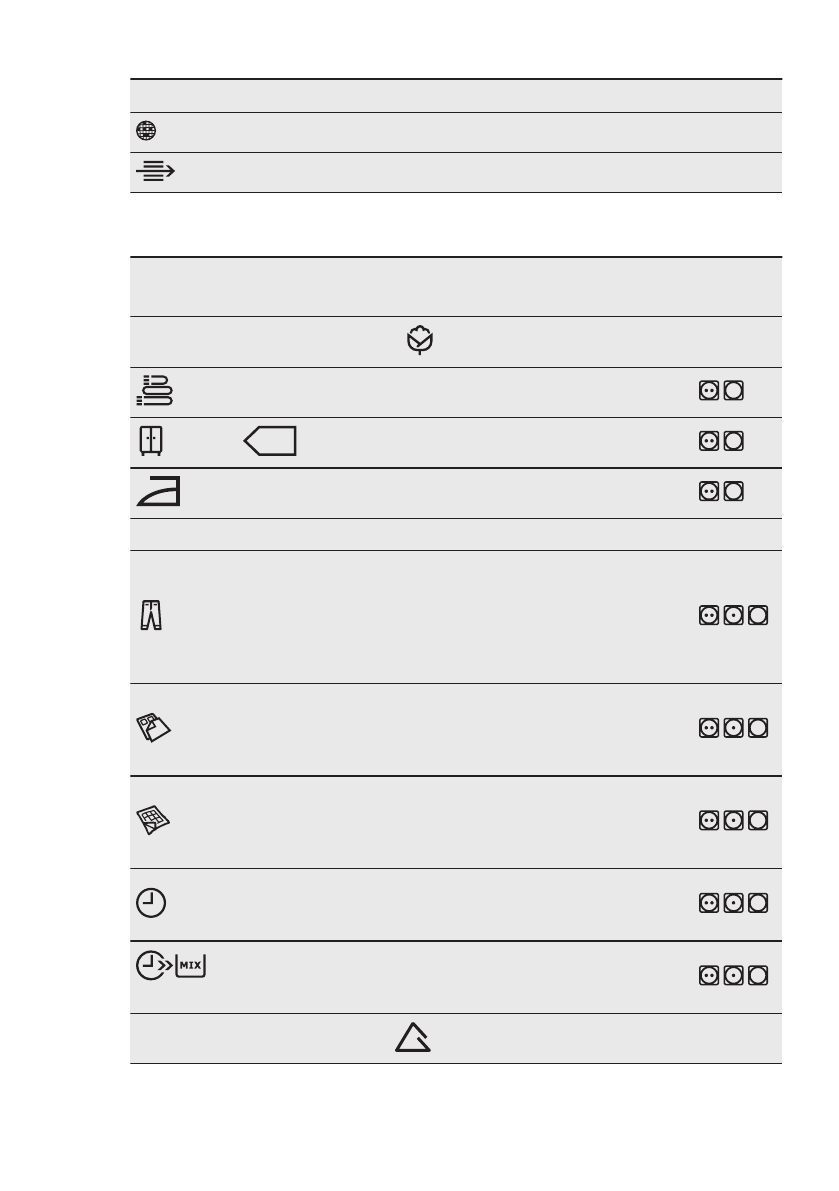Screen dimensions: 839x1191
Task: Click the lines-with-arrow airflow icon
Action: 154,172
